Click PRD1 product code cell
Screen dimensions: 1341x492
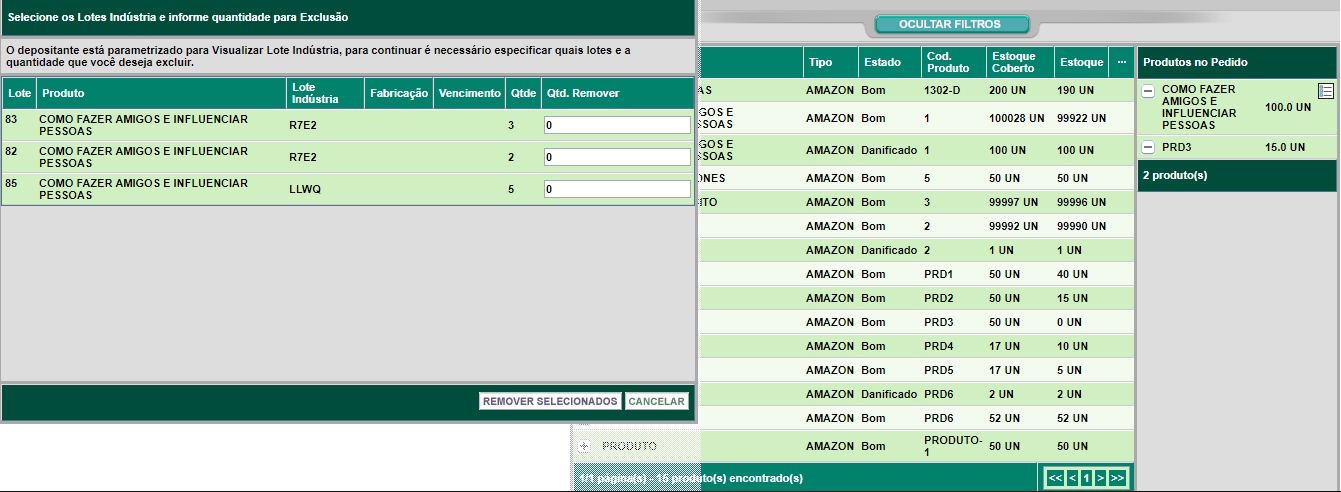(939, 274)
